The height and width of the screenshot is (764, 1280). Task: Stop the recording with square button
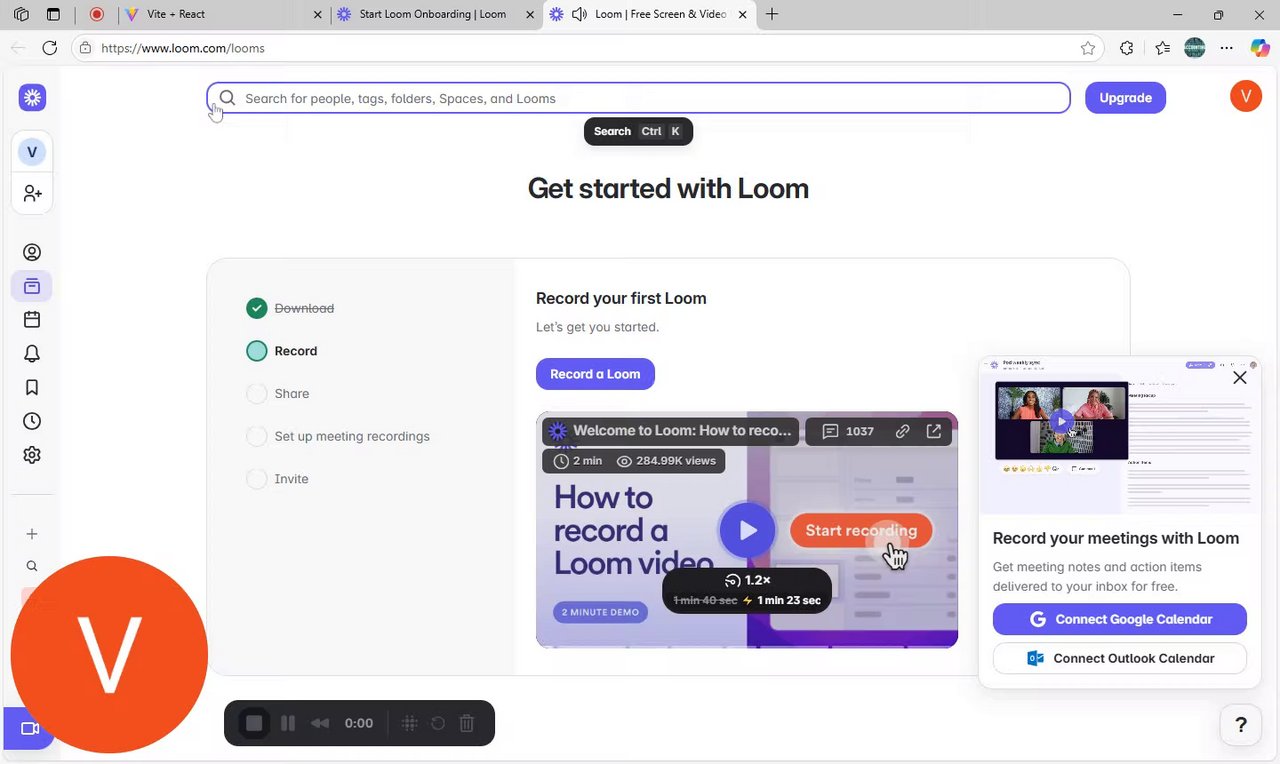pos(254,723)
